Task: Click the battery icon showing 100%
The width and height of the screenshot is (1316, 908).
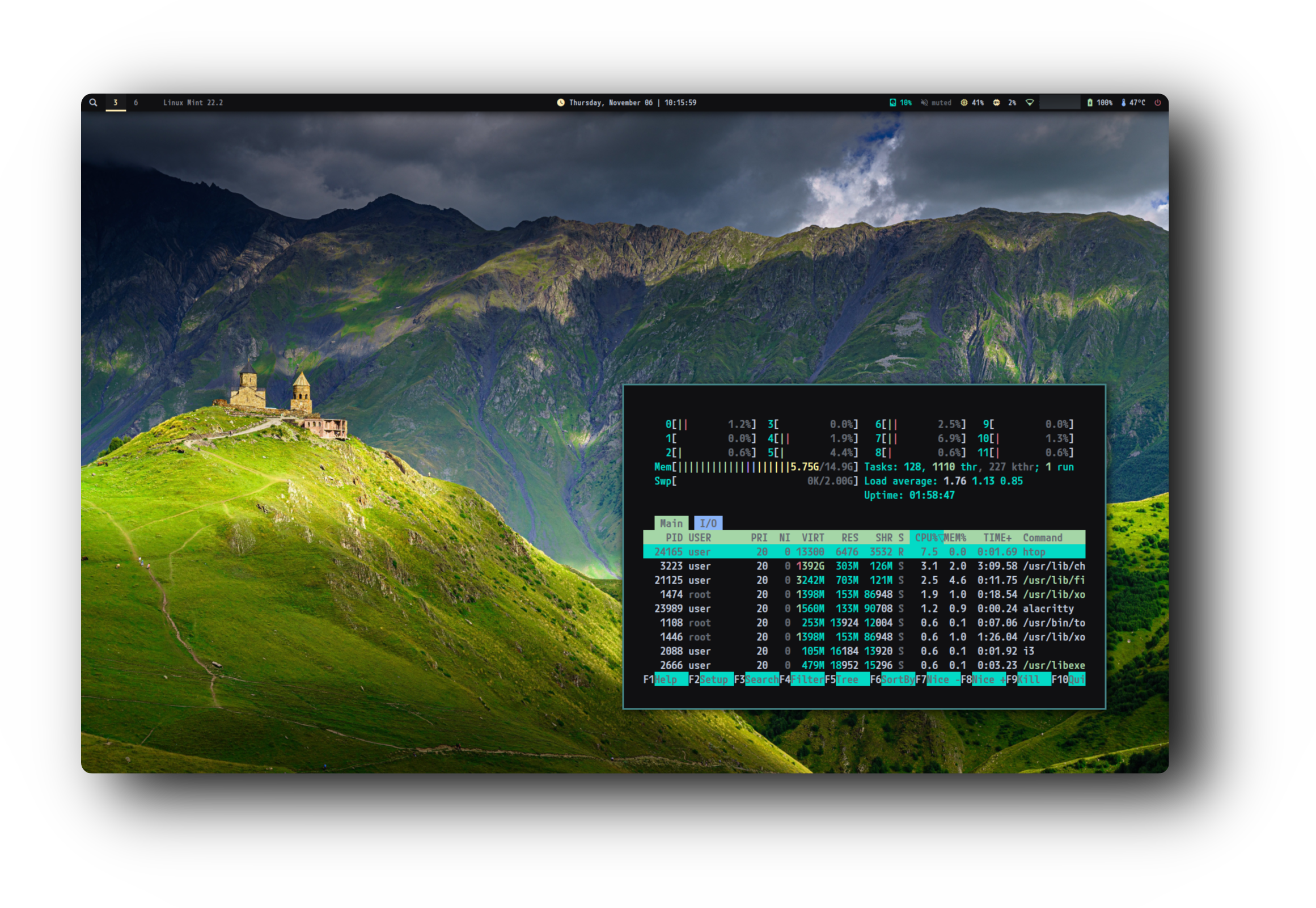Action: (x=1090, y=103)
